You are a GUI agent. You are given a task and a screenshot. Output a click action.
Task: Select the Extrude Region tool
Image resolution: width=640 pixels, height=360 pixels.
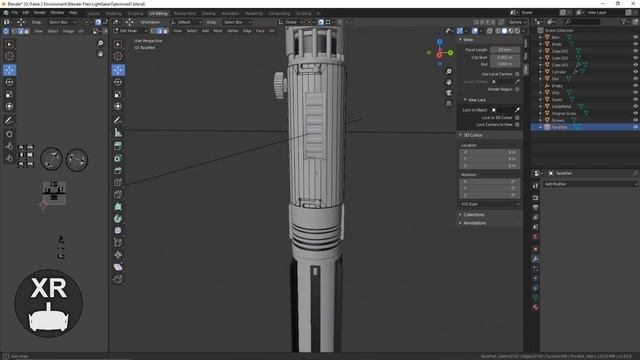point(118,146)
